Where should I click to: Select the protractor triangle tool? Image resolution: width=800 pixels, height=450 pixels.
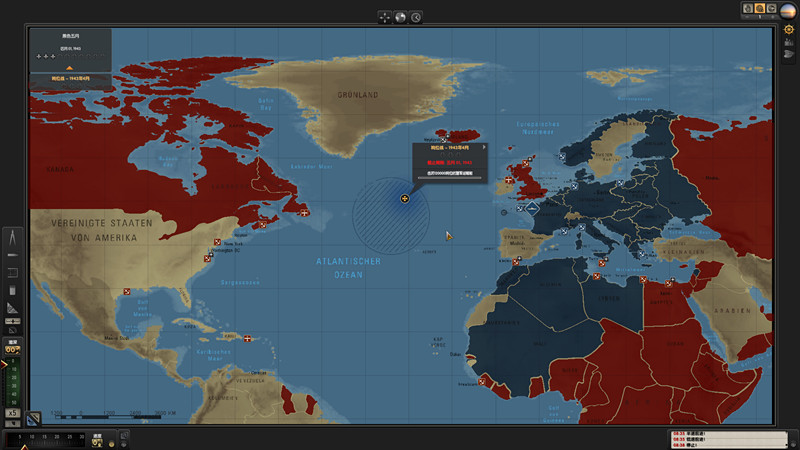click(13, 307)
